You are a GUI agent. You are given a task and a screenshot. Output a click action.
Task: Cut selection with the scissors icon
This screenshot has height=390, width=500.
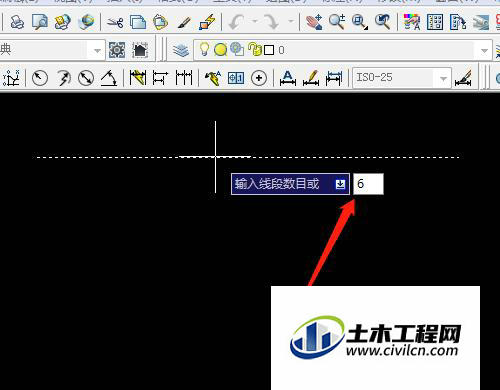click(115, 22)
